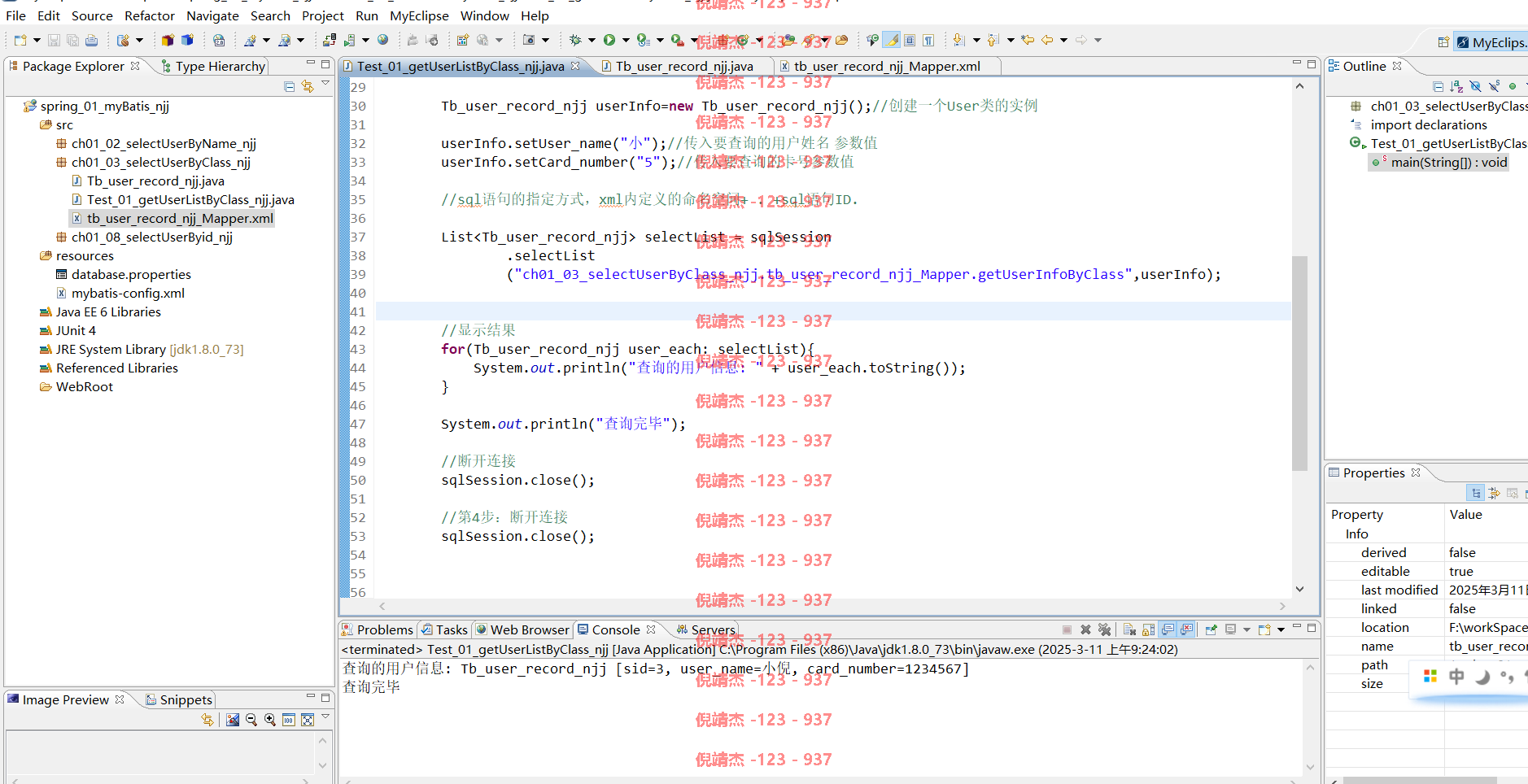Image resolution: width=1528 pixels, height=784 pixels.
Task: Click Clear Console icon
Action: click(x=1129, y=629)
